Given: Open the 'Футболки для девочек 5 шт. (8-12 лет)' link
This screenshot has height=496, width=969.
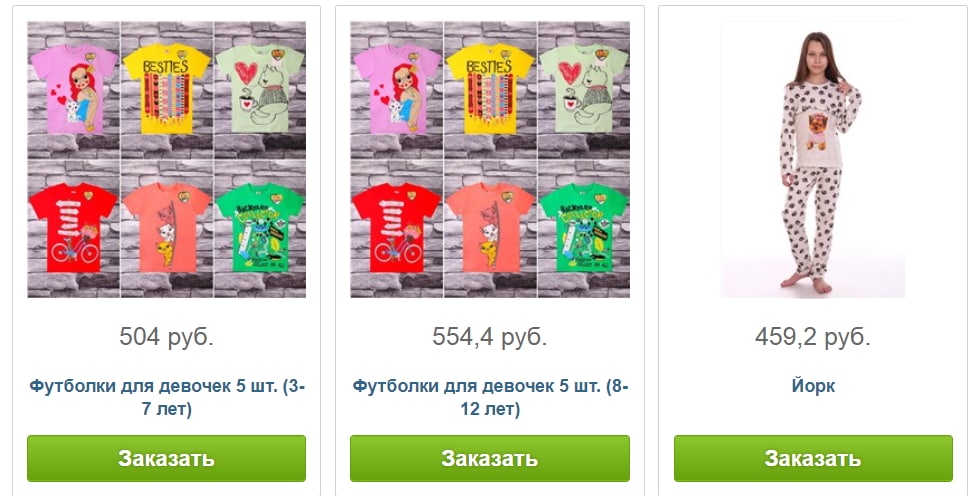Looking at the screenshot, I should click(489, 398).
